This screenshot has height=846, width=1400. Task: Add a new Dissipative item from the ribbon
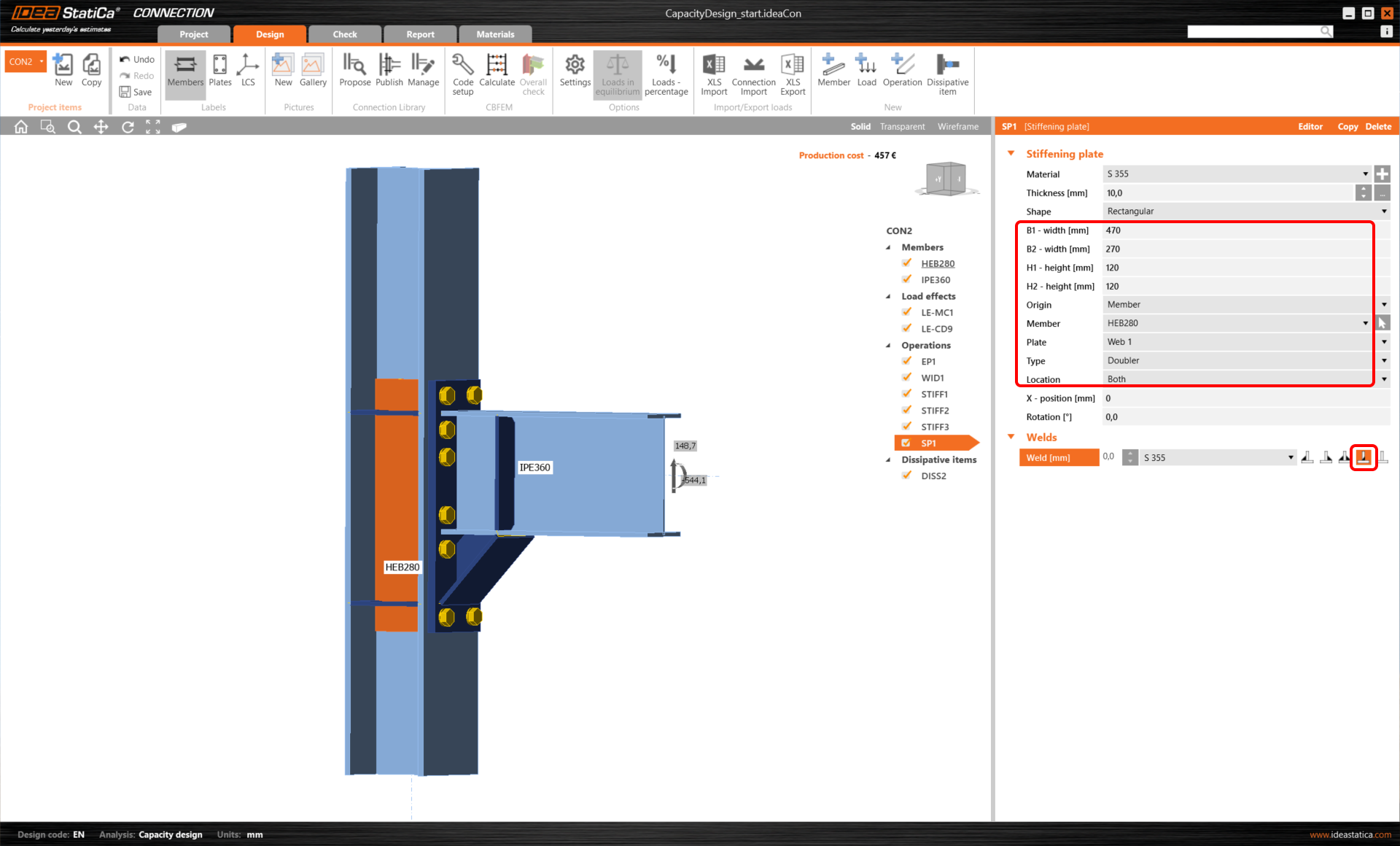(x=947, y=73)
